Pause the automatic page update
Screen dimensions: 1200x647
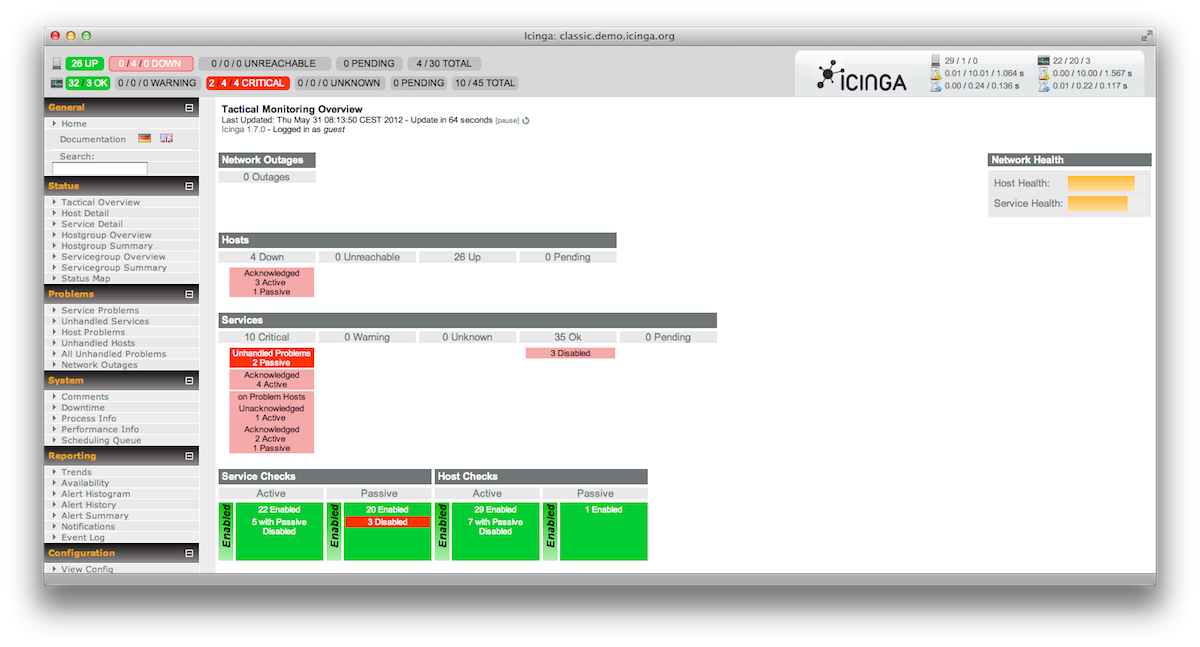coord(507,120)
